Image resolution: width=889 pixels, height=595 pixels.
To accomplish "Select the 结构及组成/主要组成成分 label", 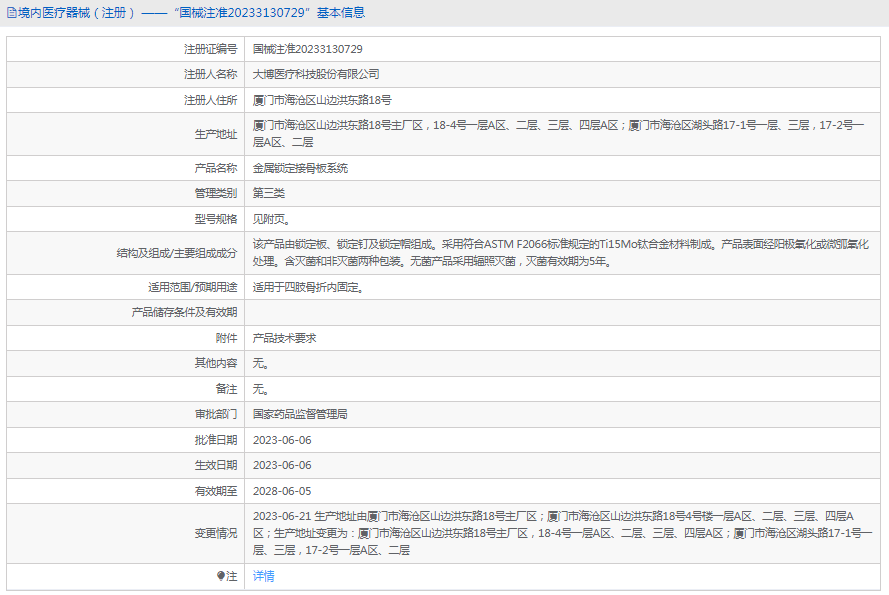I will [177, 254].
